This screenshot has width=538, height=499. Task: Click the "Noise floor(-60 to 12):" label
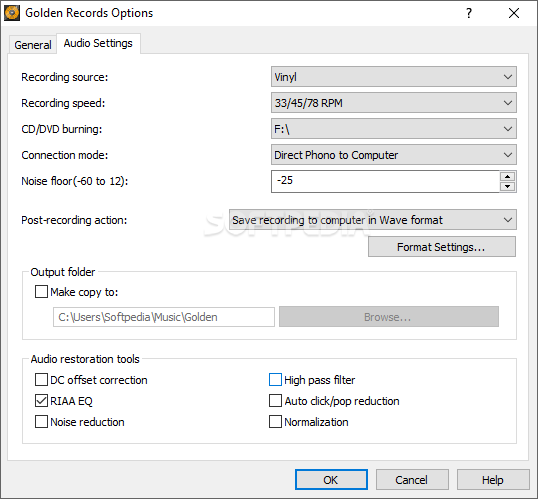74,181
